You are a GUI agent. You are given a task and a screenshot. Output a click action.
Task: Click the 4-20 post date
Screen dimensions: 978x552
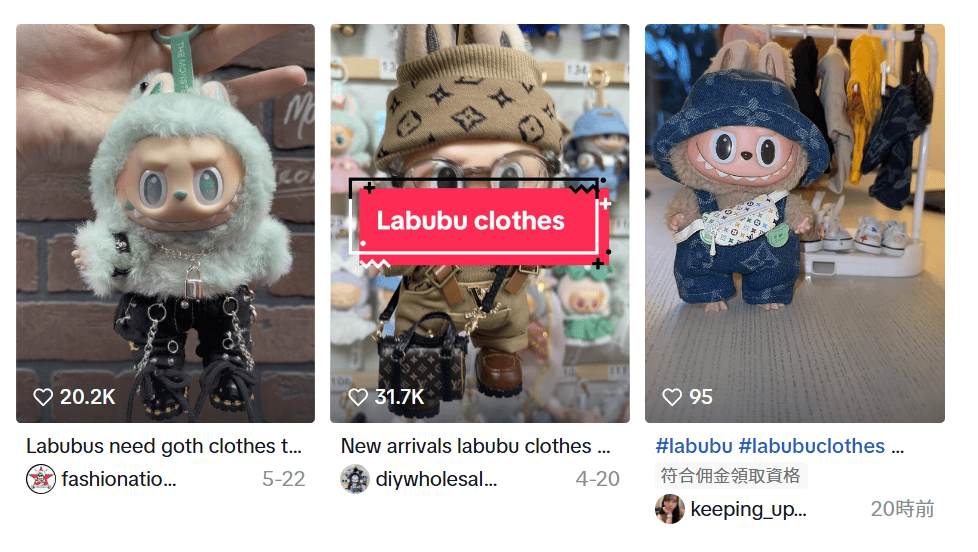click(x=598, y=479)
